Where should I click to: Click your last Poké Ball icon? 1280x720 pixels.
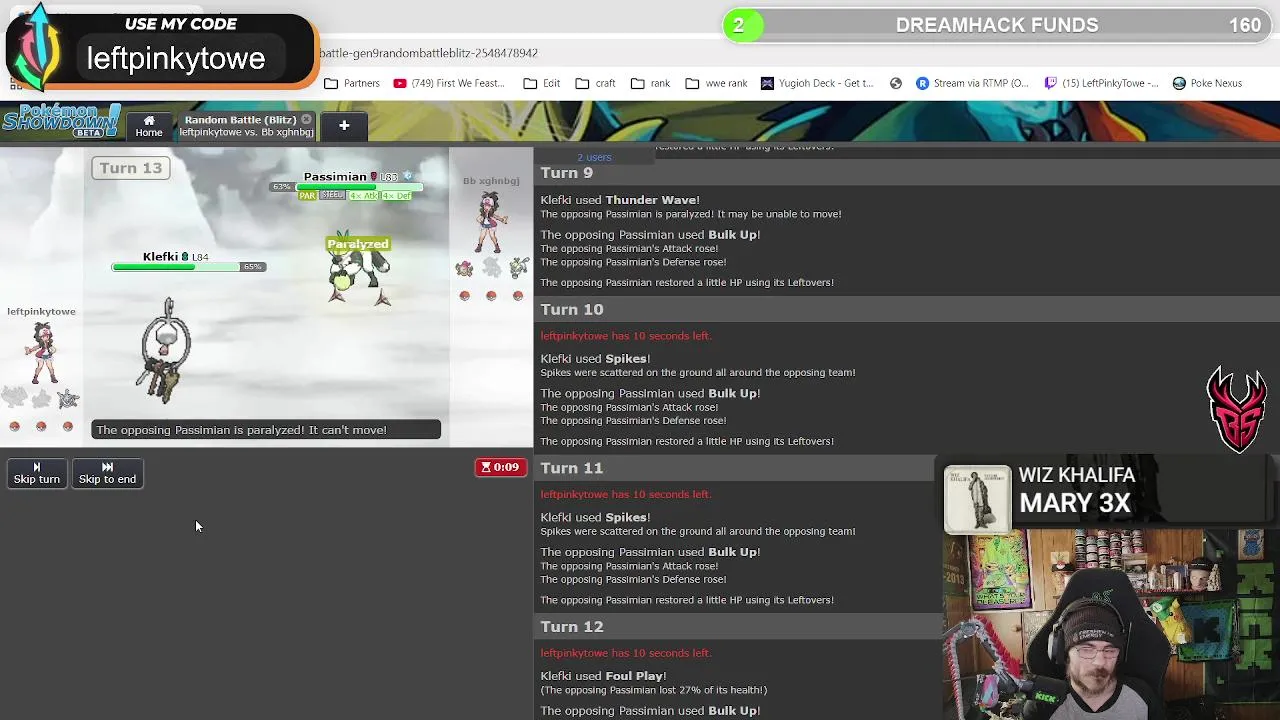68,426
